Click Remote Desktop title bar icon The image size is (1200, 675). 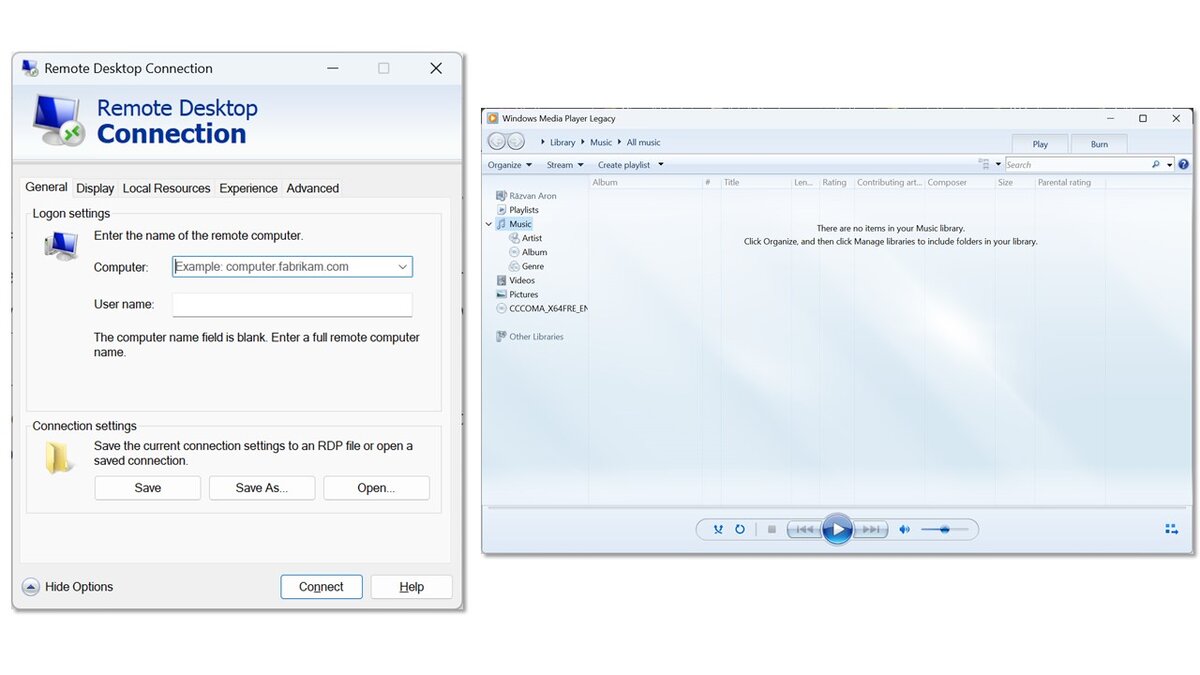click(30, 68)
